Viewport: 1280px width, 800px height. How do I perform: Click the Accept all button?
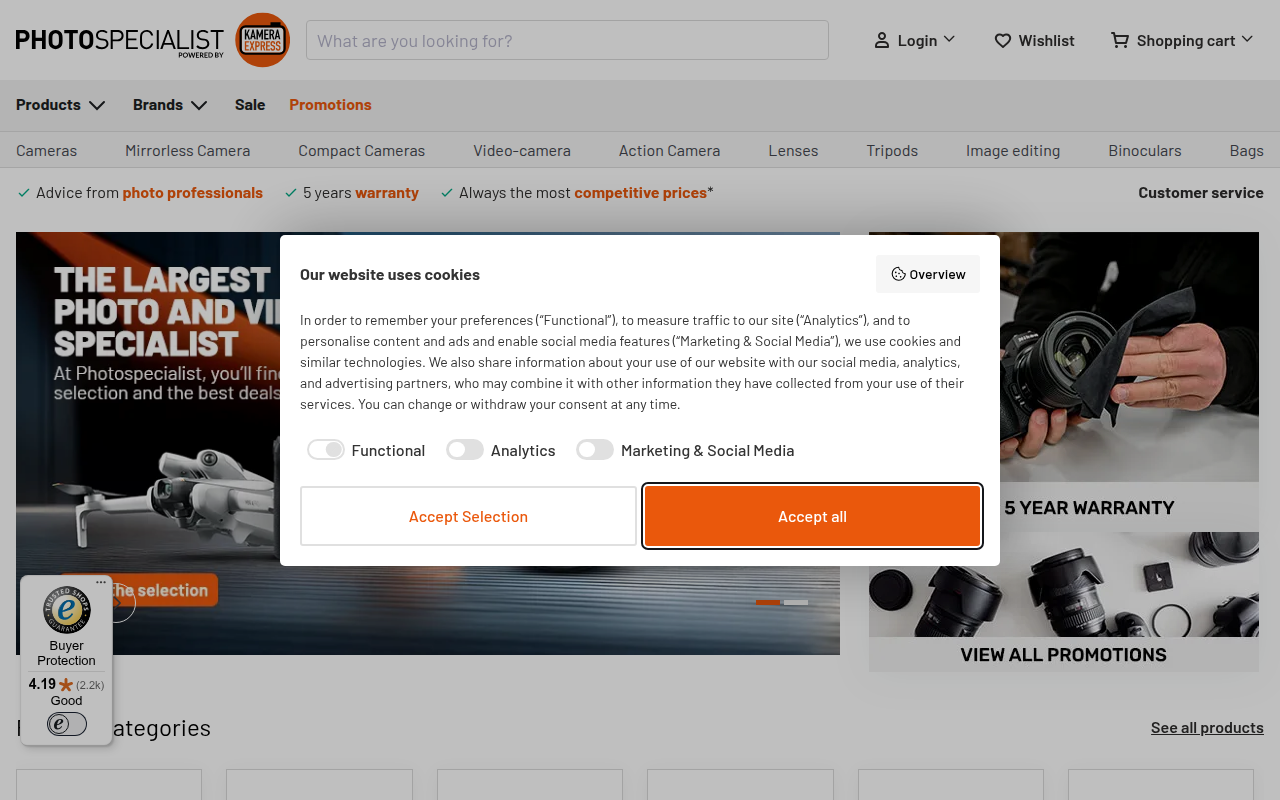click(812, 516)
